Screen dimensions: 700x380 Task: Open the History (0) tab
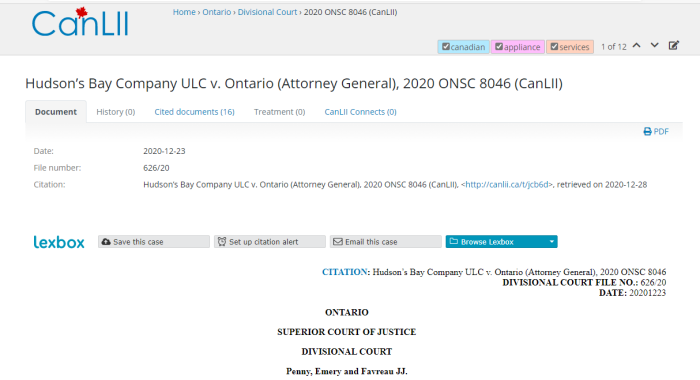point(116,112)
